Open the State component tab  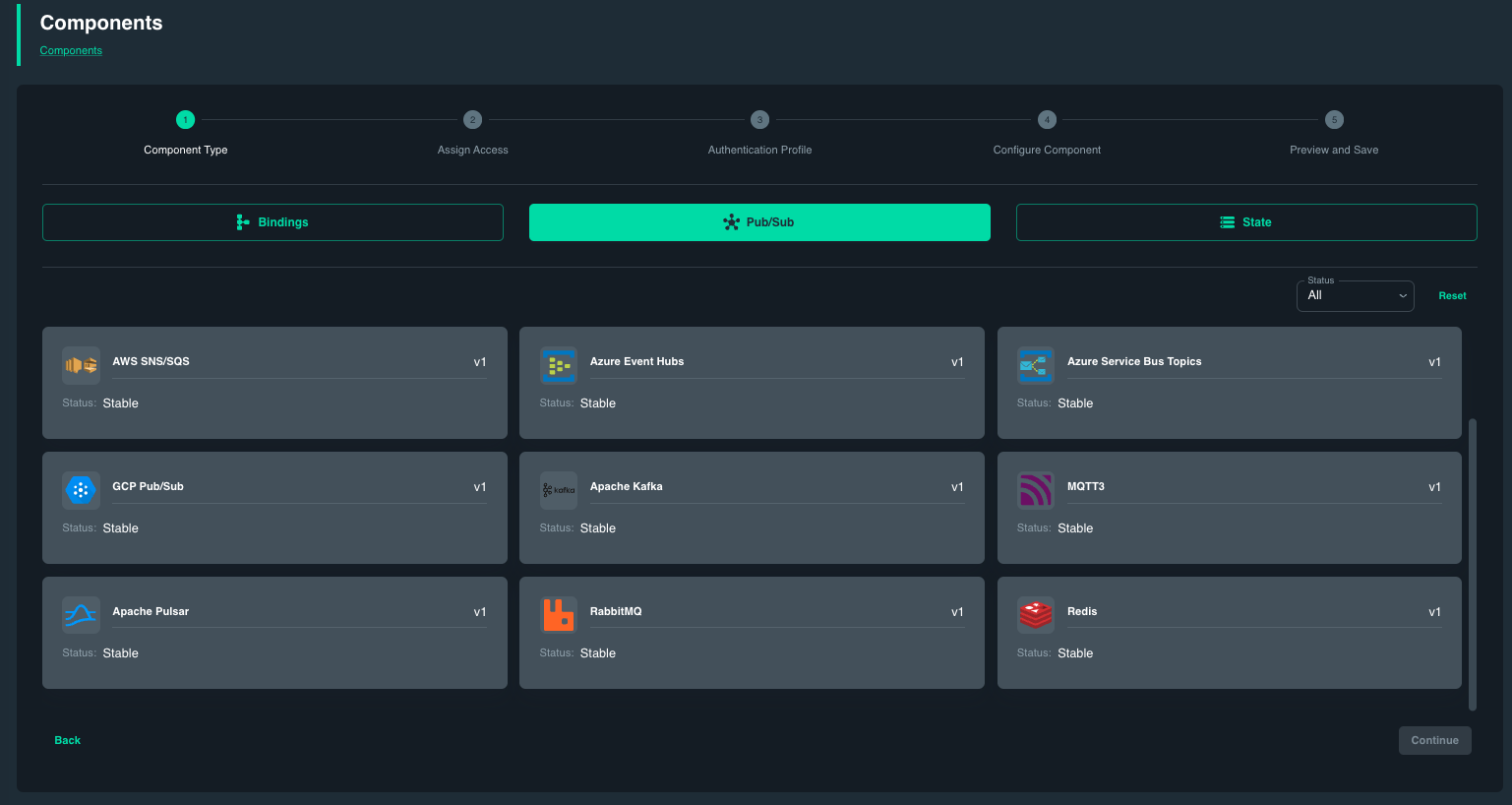point(1246,222)
